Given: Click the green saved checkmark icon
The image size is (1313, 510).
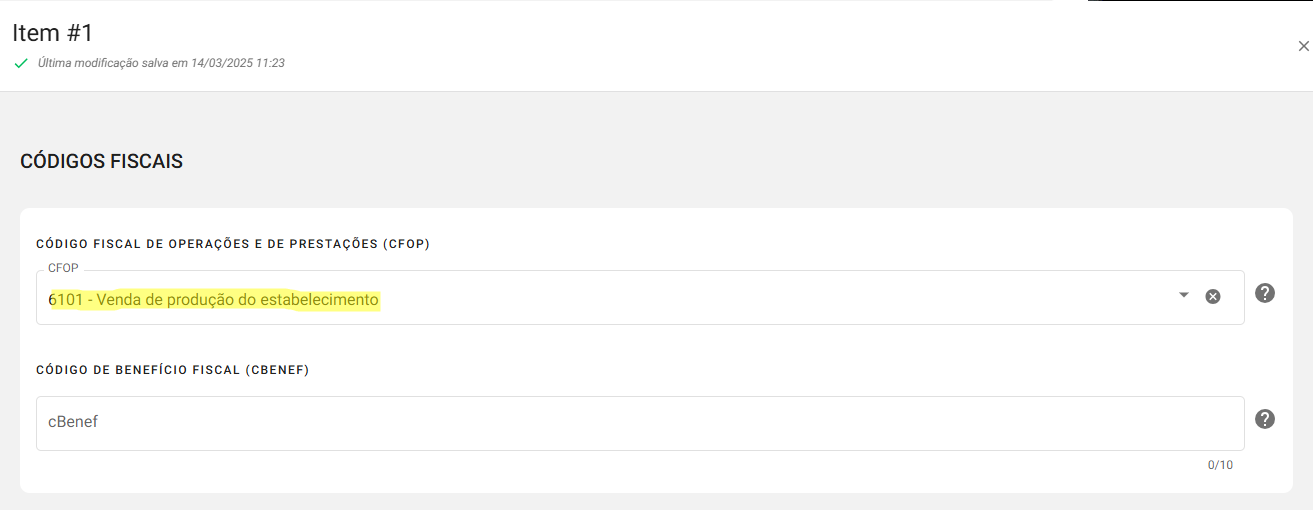Looking at the screenshot, I should pyautogui.click(x=21, y=63).
